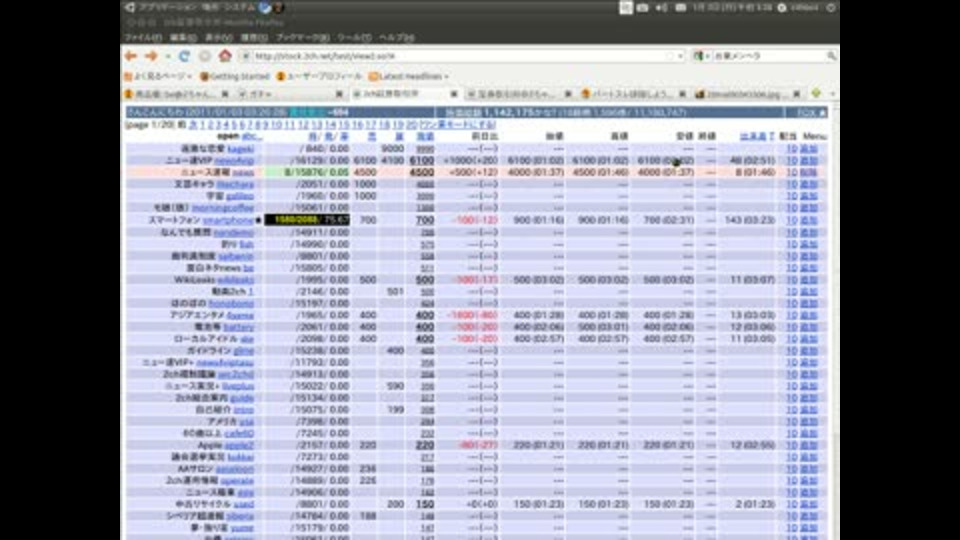Reload the page with the refresh icon
The width and height of the screenshot is (960, 540).
tap(184, 56)
